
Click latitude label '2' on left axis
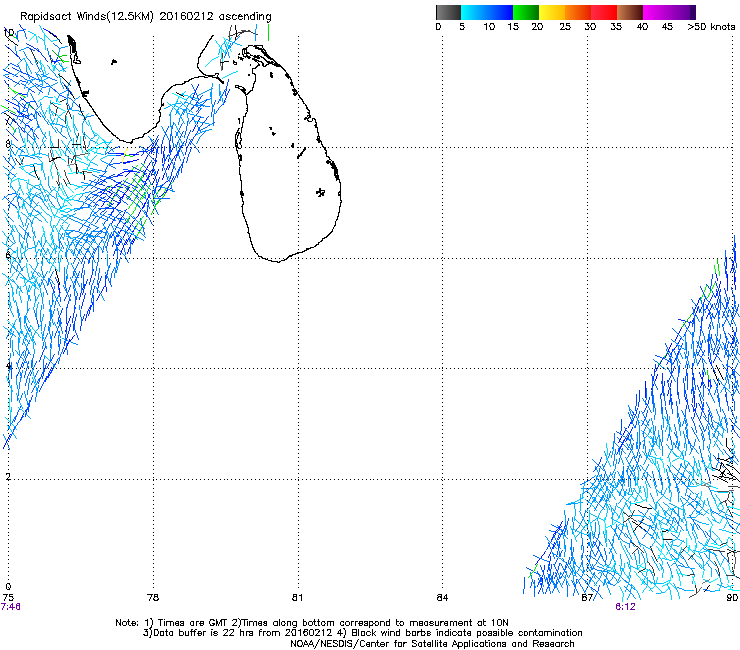[x=8, y=476]
